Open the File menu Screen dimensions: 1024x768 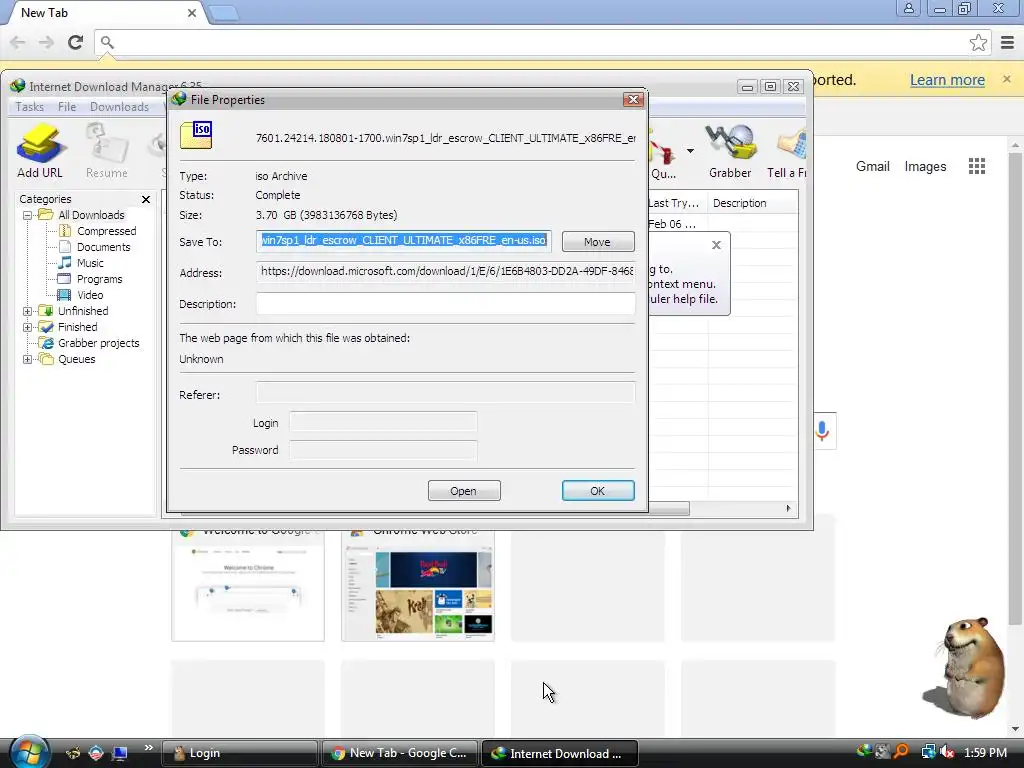(x=67, y=106)
